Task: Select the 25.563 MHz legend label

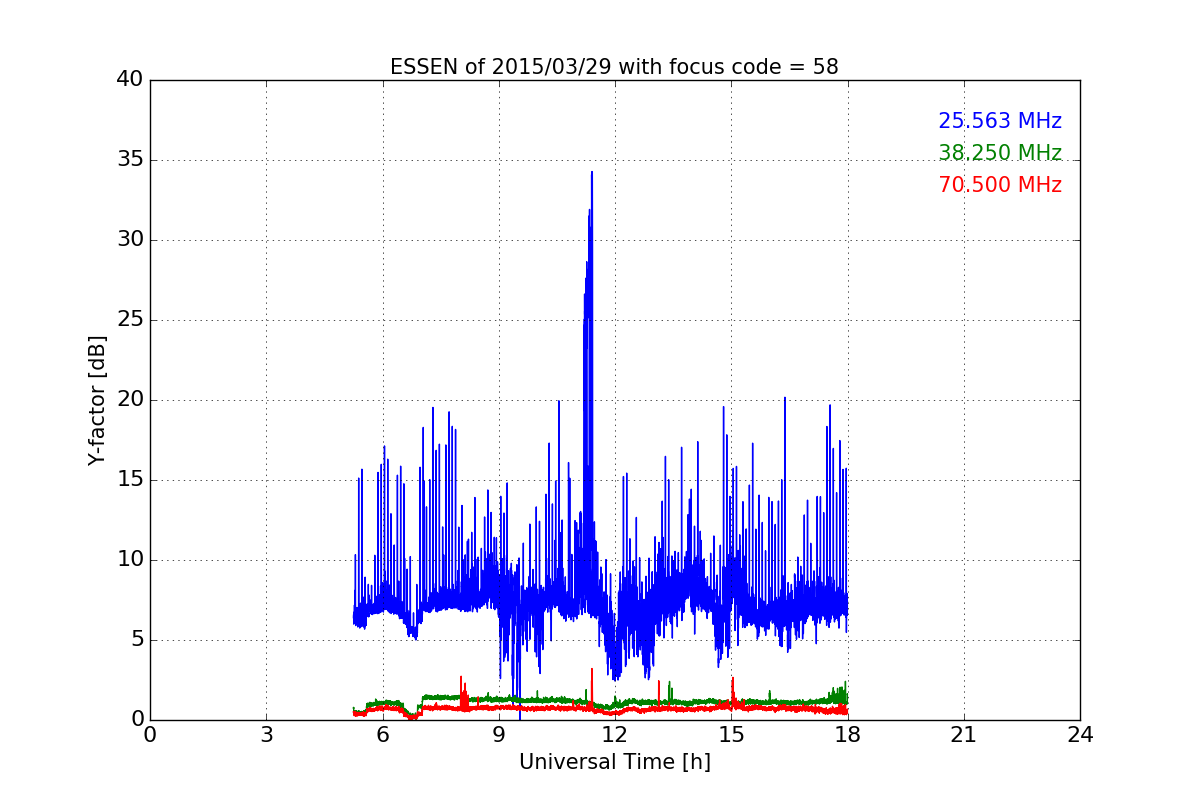Action: [1000, 121]
